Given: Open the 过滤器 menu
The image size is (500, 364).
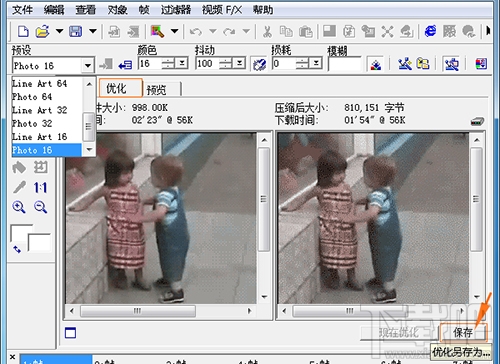Looking at the screenshot, I should coord(175,10).
